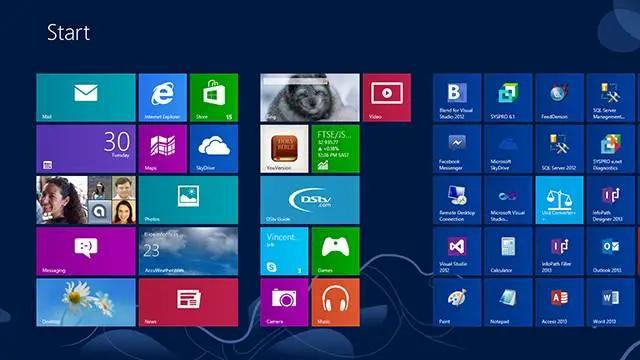
Task: Open the Music headphones tile
Action: point(336,302)
